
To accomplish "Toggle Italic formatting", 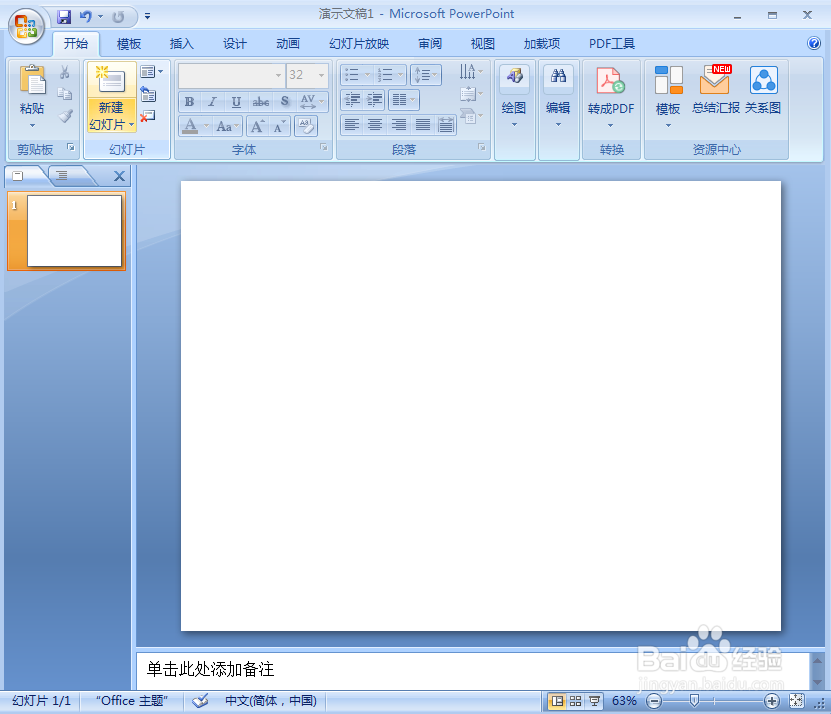I will point(213,101).
